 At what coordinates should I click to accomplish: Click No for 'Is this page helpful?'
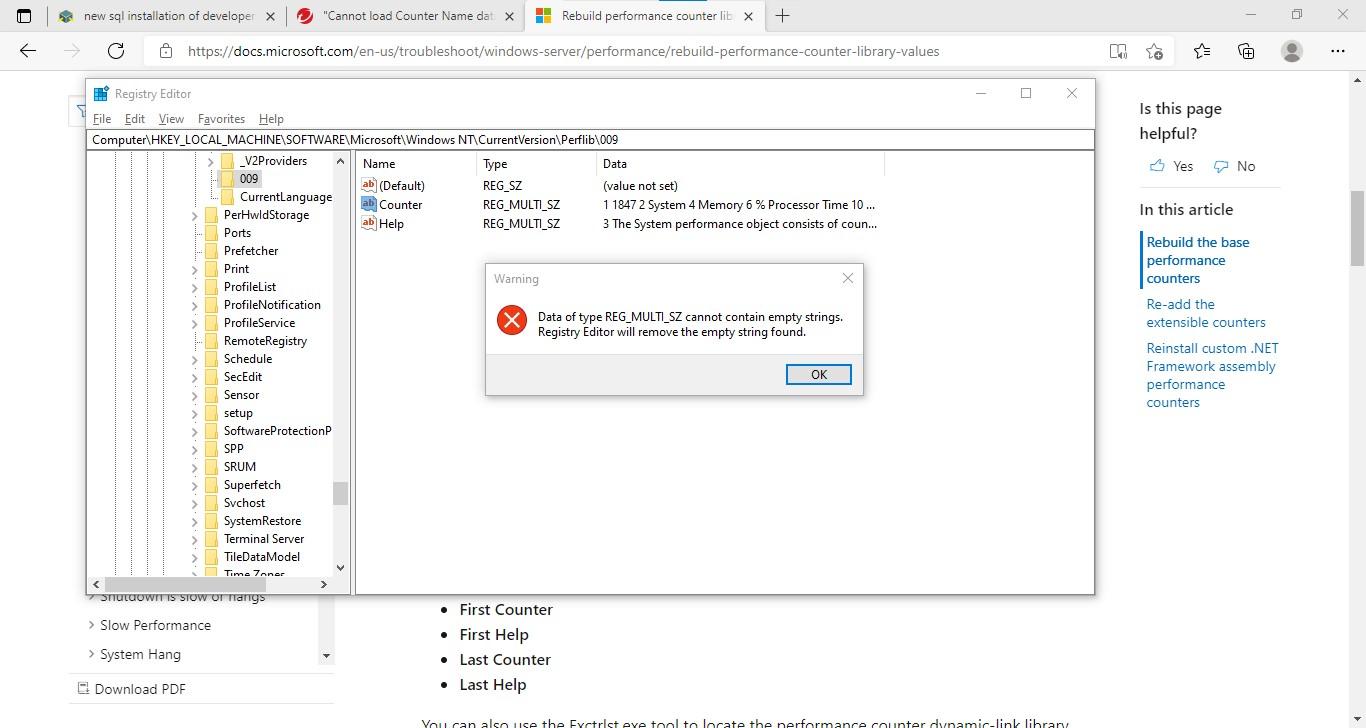pos(1234,166)
